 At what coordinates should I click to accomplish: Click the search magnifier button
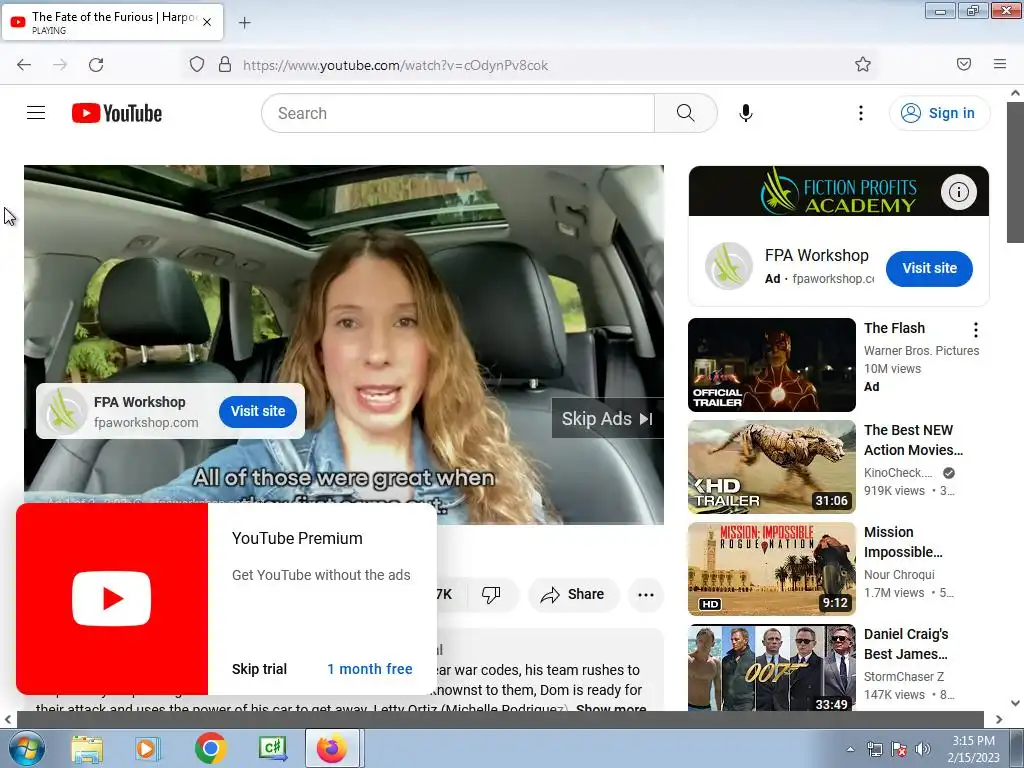click(686, 113)
